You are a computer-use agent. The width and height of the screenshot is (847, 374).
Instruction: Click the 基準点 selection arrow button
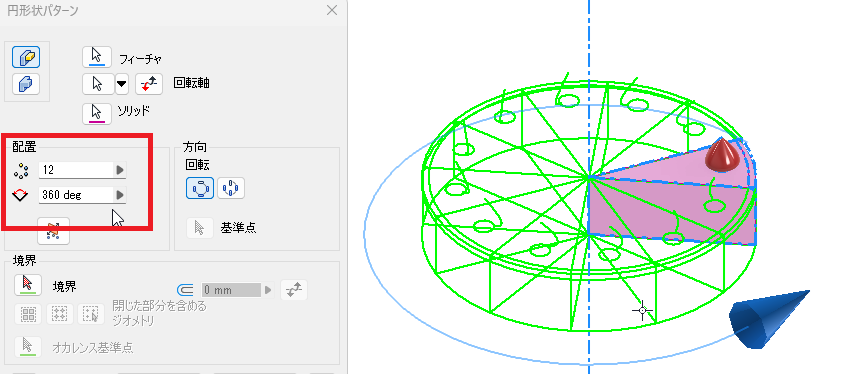[199, 228]
